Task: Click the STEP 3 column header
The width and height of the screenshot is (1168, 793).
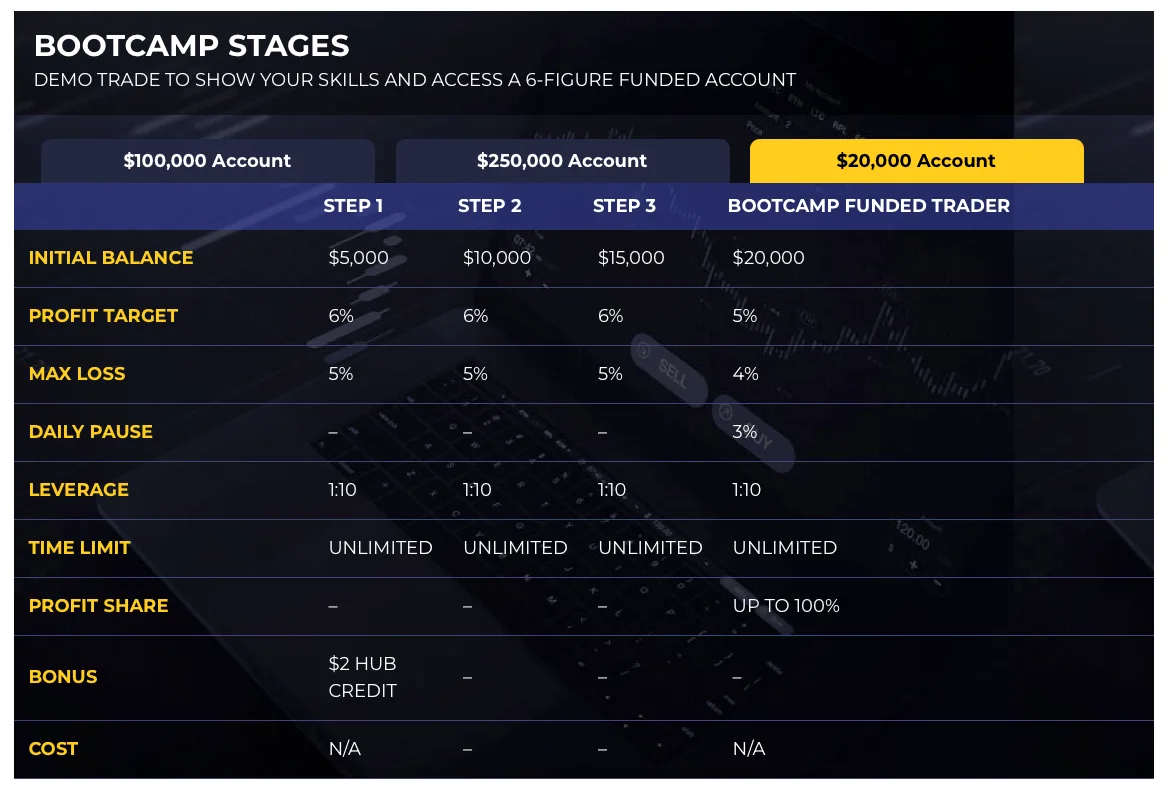Action: [x=624, y=206]
